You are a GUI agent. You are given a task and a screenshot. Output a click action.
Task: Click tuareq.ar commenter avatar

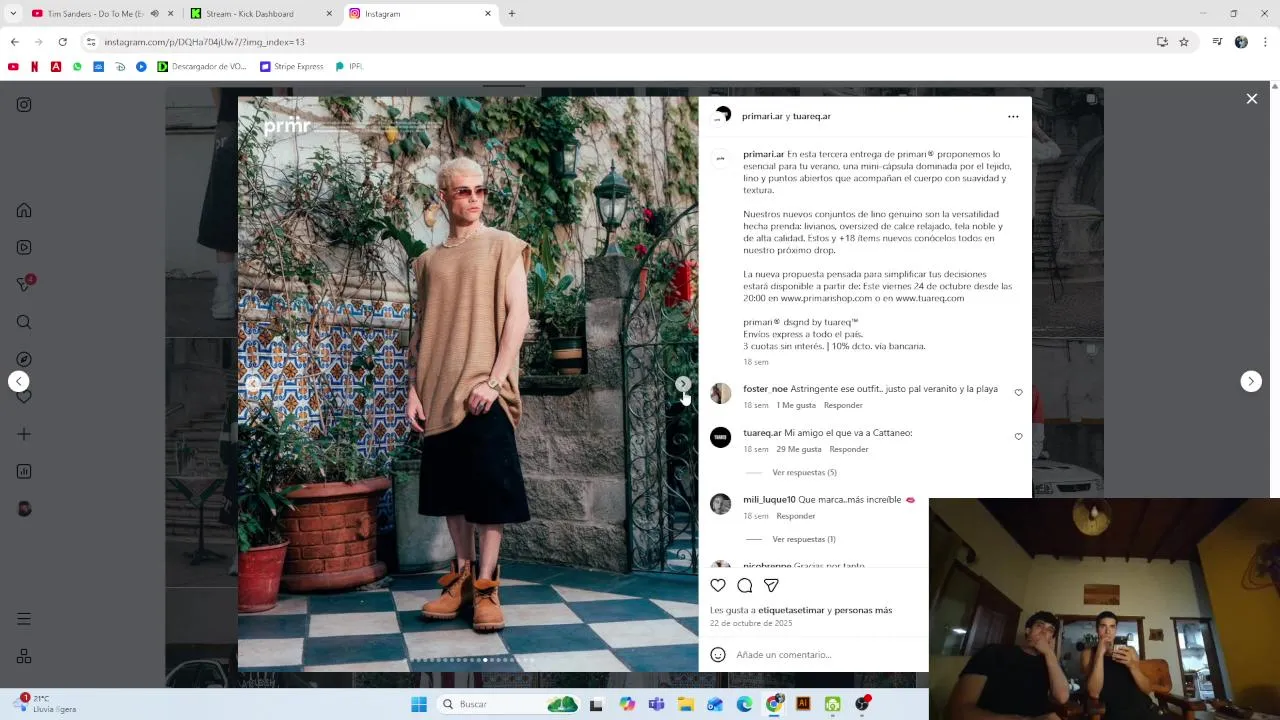tap(721, 437)
